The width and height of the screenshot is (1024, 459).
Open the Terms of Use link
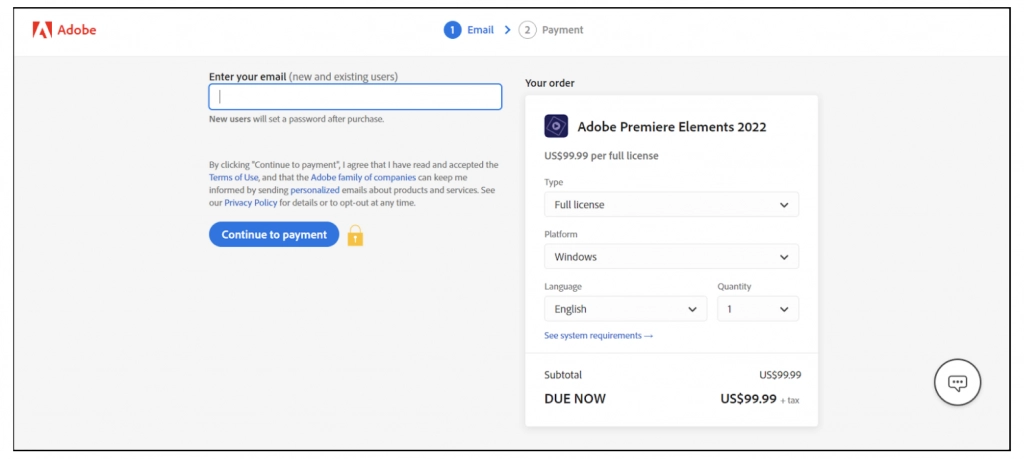click(x=234, y=177)
